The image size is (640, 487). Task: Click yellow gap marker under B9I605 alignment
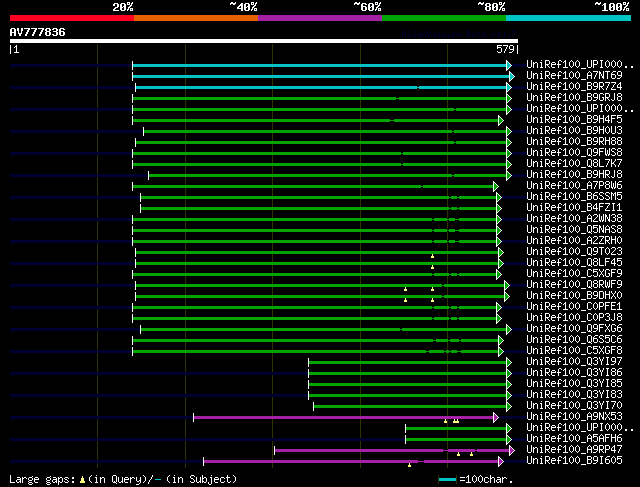[x=409, y=465]
